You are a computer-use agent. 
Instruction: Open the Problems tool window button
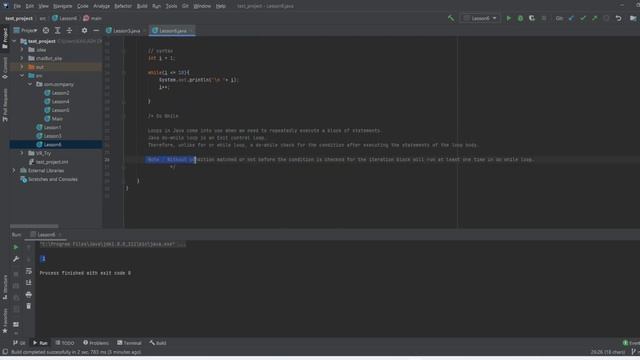pyautogui.click(x=96, y=343)
